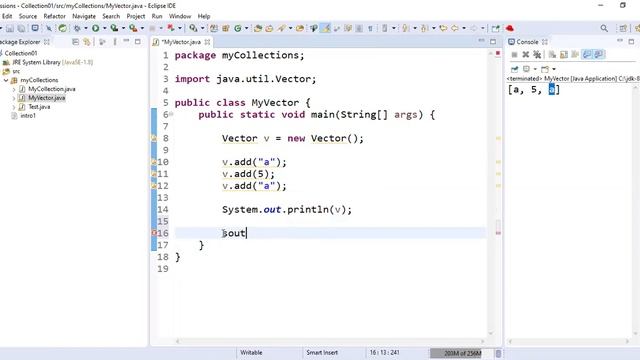The height and width of the screenshot is (360, 640).
Task: Open dropdown arrow next to Run button
Action: [x=104, y=28]
